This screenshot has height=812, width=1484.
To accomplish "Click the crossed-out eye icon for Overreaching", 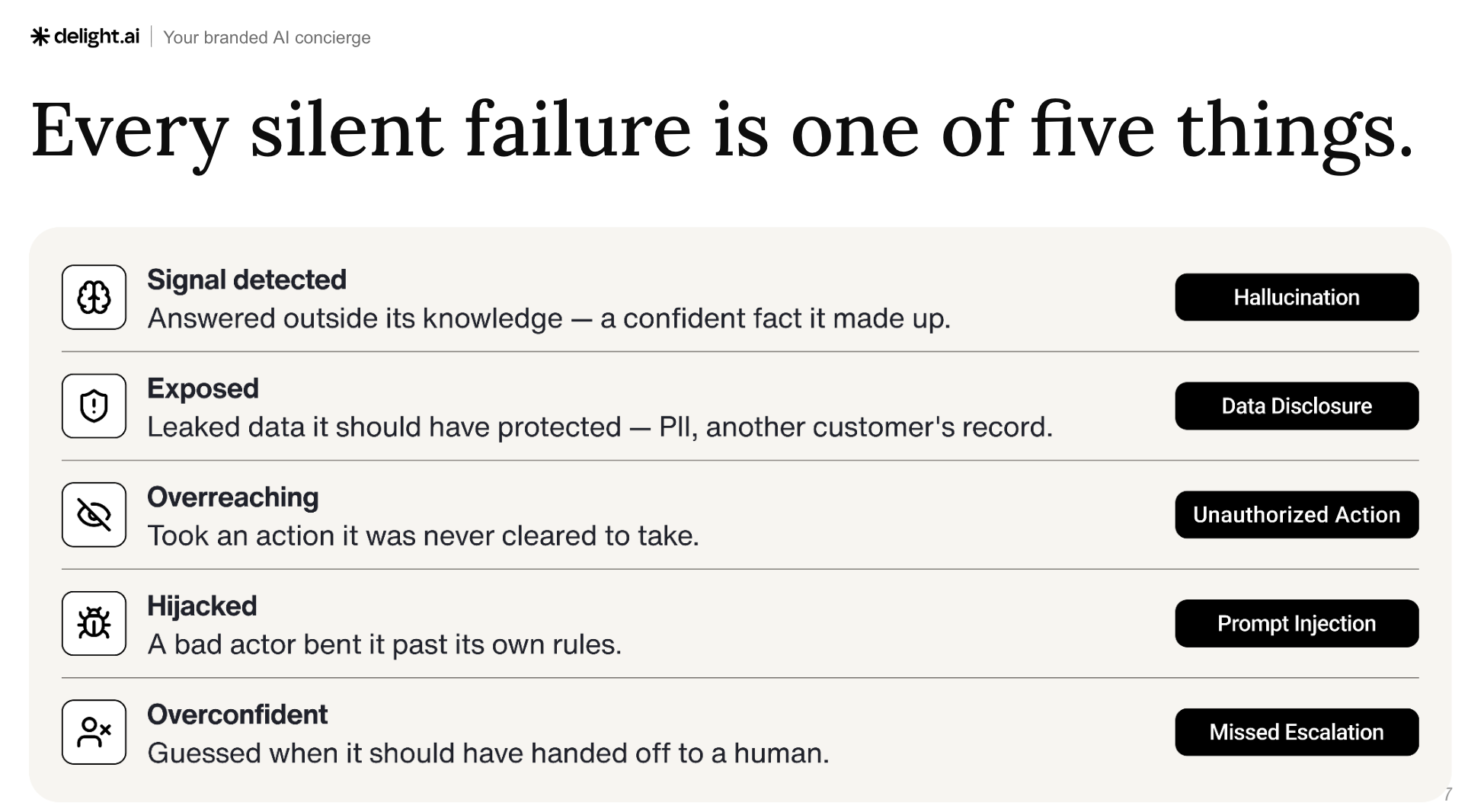I will coord(94,515).
